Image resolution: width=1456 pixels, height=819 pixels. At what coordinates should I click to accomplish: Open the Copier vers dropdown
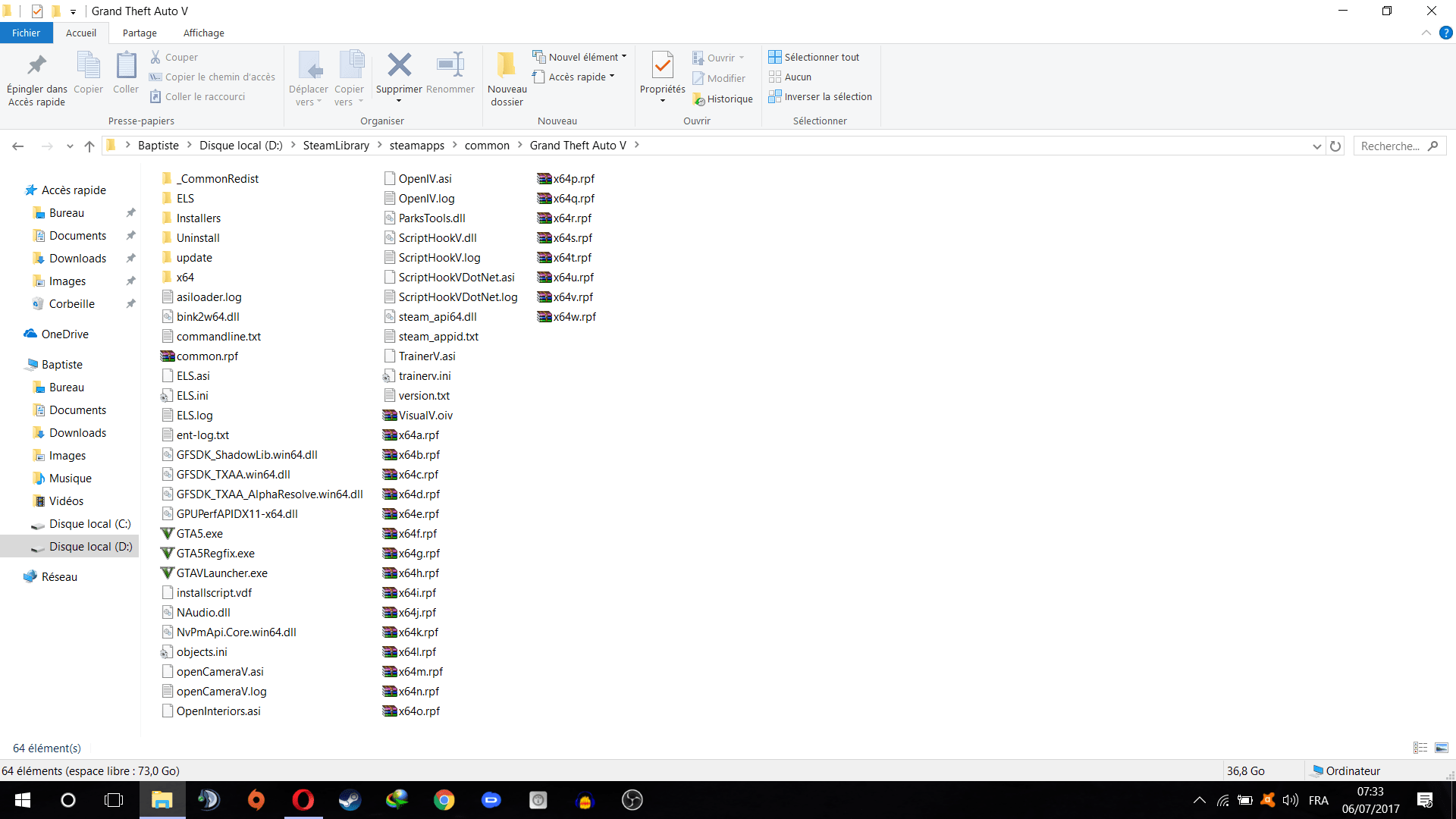[350, 79]
